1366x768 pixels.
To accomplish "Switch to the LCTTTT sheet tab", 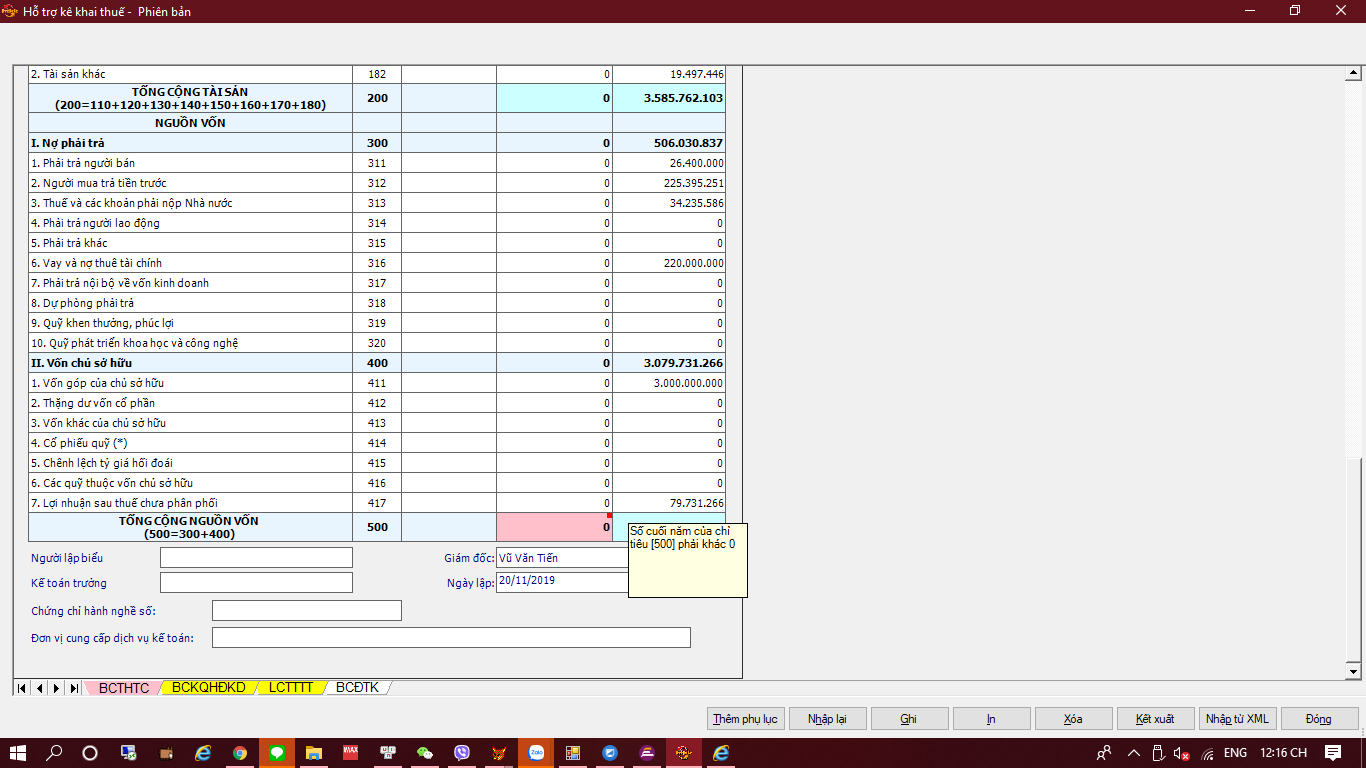I will [x=291, y=688].
